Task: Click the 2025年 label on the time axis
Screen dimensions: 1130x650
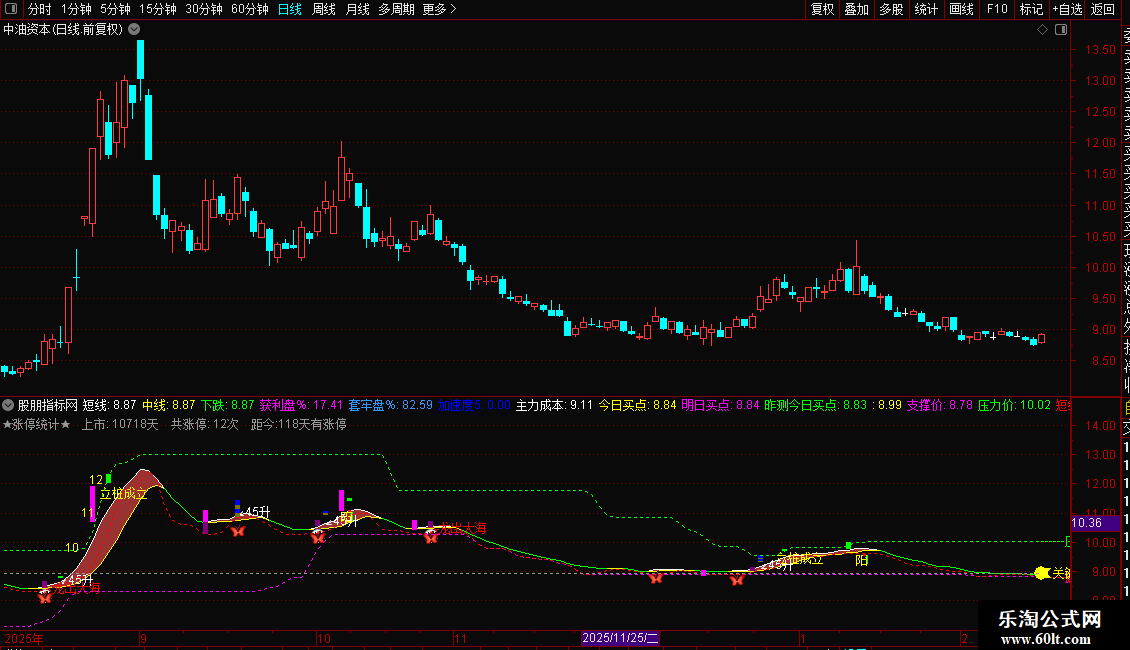Action: coord(24,638)
